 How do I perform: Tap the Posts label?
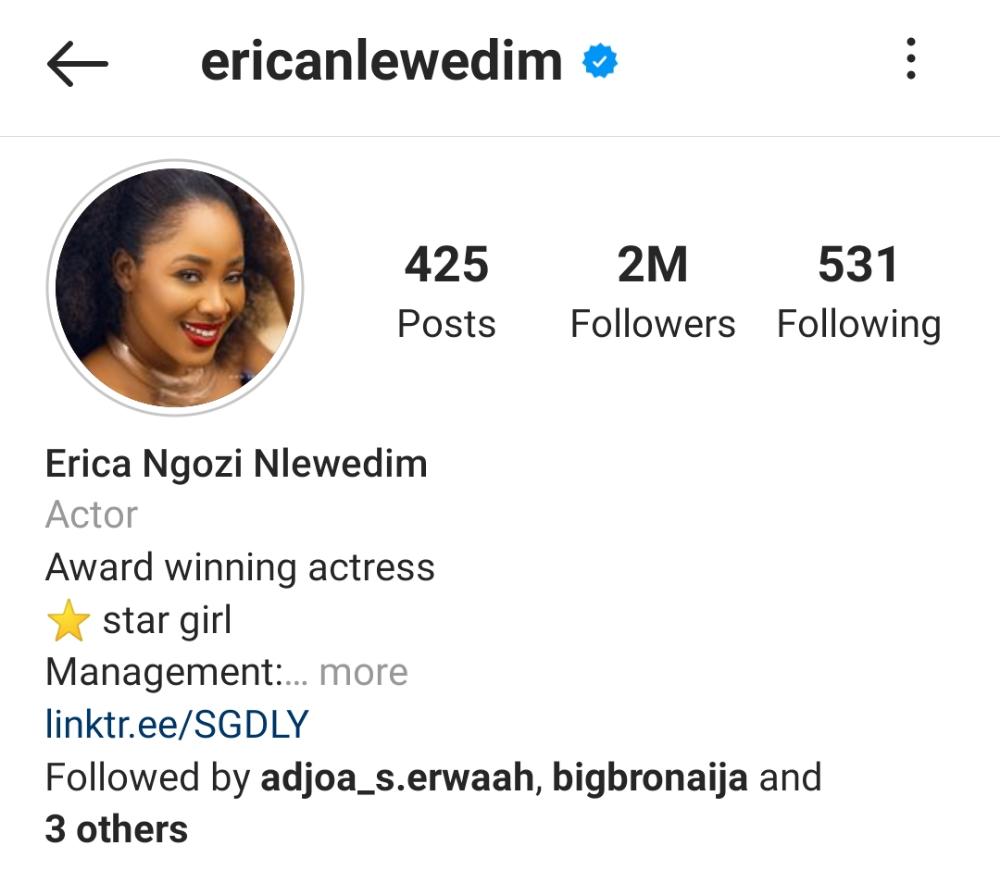[446, 324]
